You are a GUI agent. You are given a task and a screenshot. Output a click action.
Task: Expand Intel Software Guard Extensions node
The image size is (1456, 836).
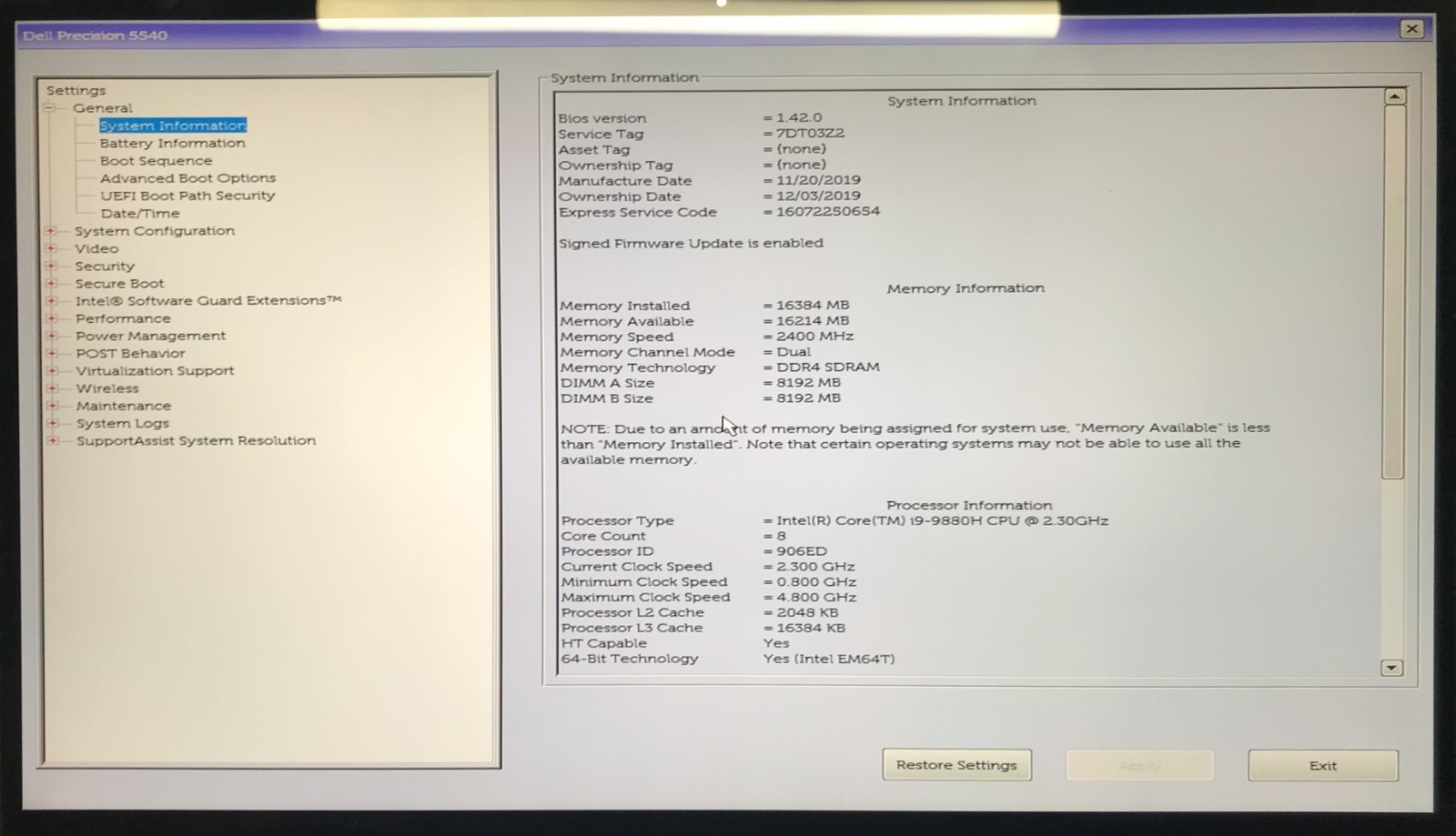(x=52, y=300)
